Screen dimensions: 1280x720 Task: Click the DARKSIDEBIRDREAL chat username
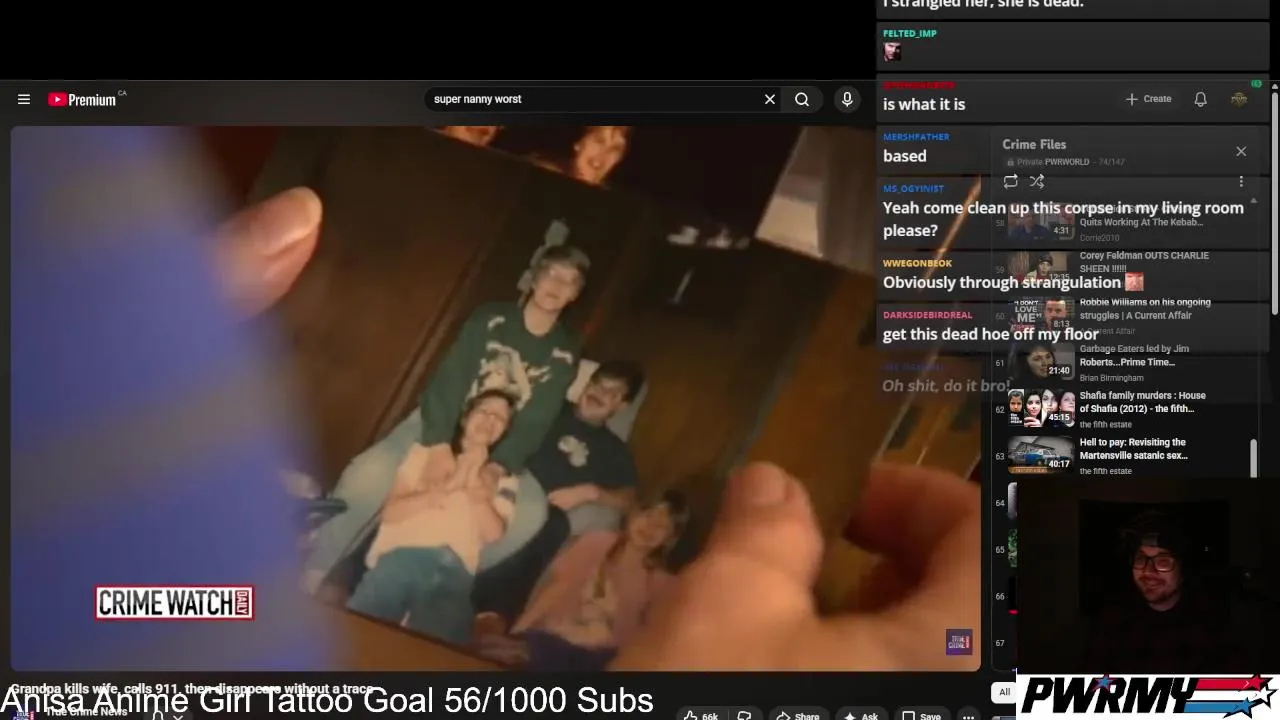tap(927, 314)
